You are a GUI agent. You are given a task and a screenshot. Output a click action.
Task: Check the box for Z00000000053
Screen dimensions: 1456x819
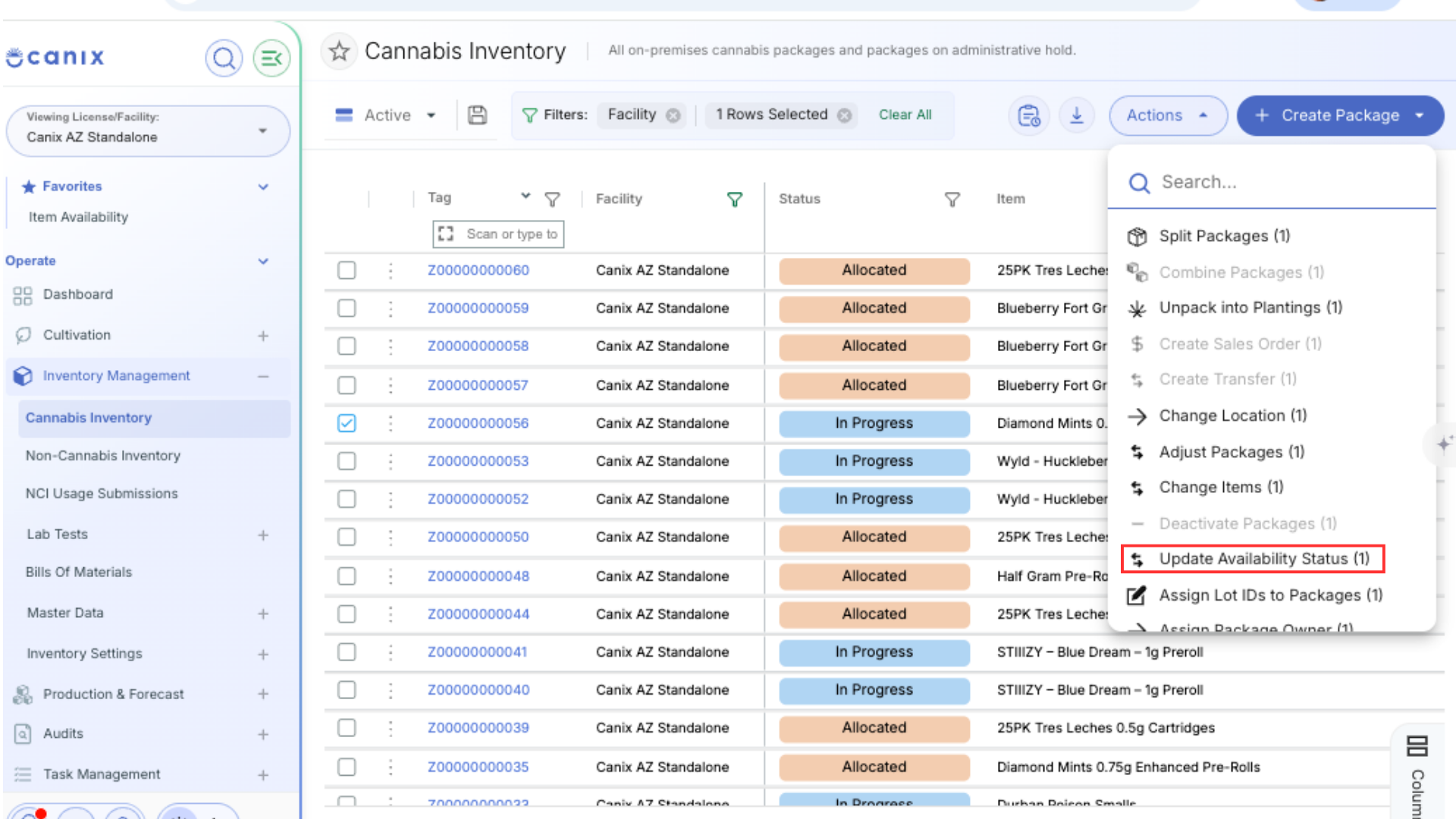click(347, 461)
